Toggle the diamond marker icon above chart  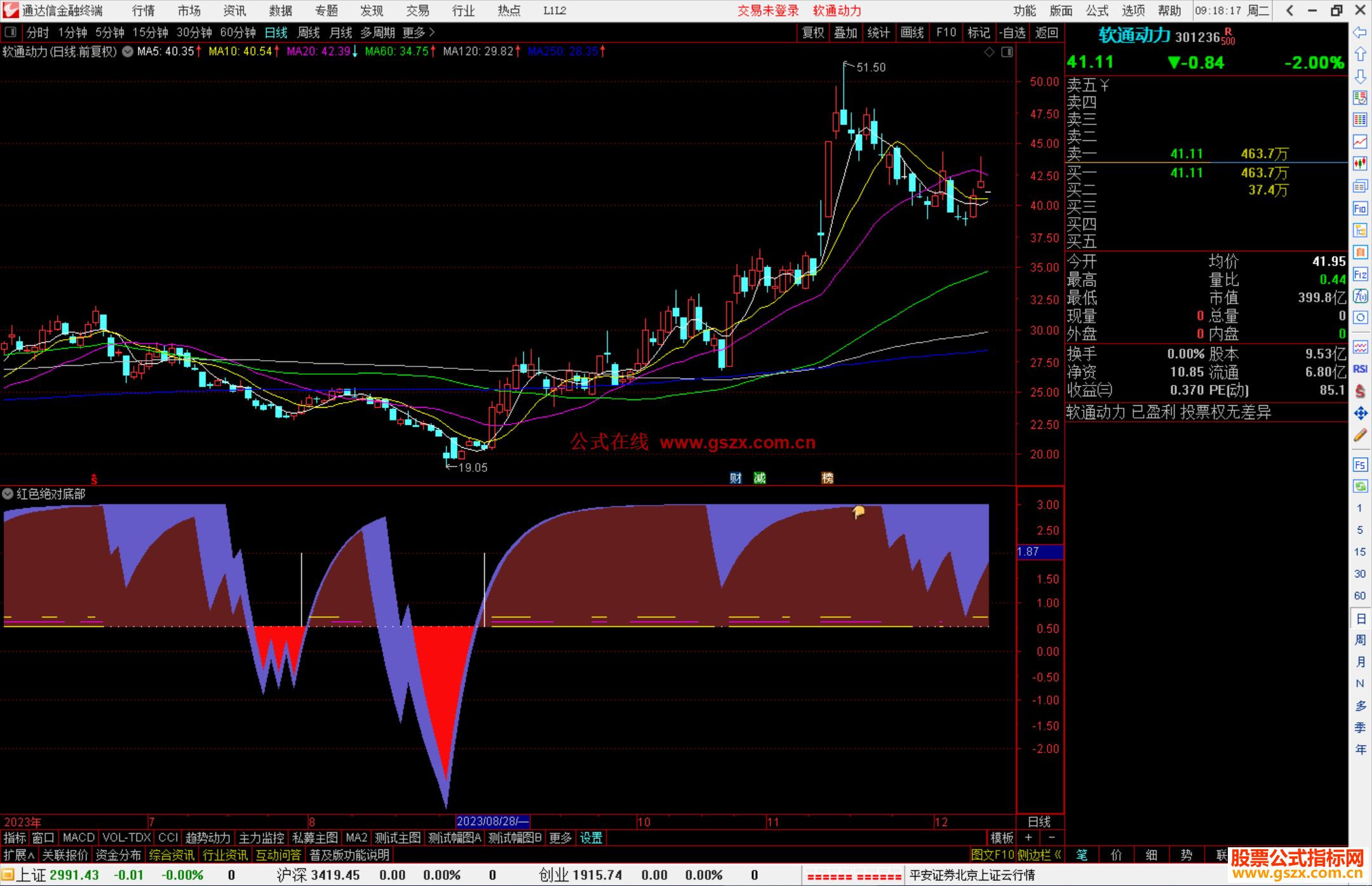[x=989, y=52]
